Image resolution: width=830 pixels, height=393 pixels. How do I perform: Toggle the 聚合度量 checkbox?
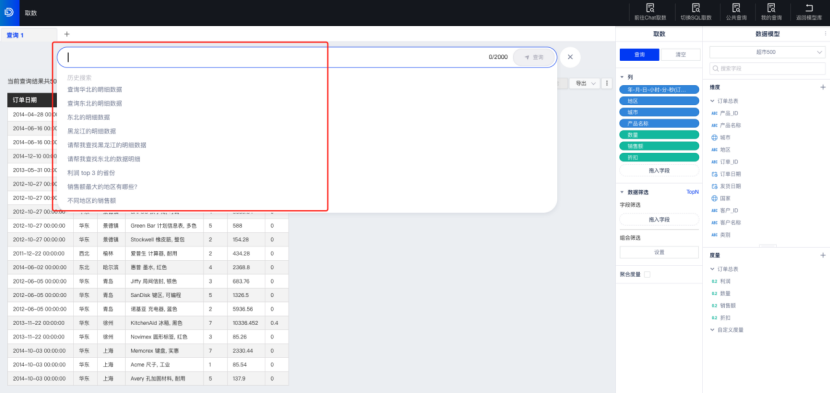[x=647, y=274]
